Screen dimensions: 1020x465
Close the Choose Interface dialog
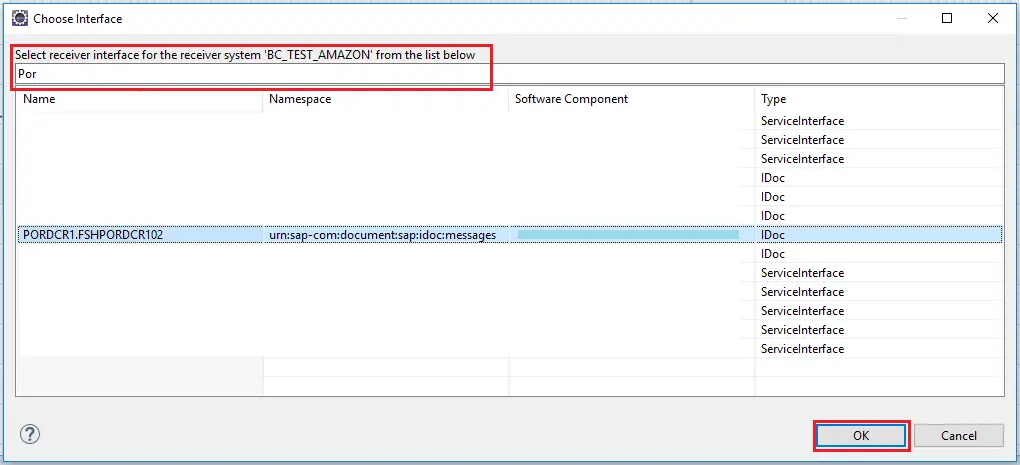pyautogui.click(x=993, y=18)
